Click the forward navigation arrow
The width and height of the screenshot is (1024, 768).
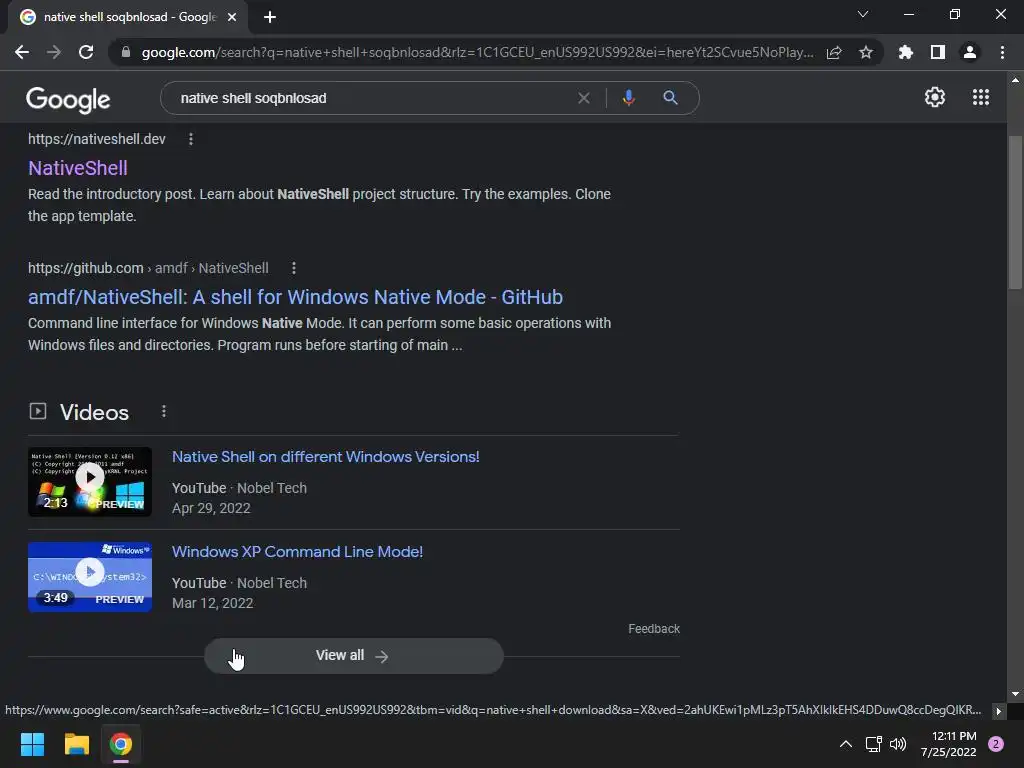54,52
